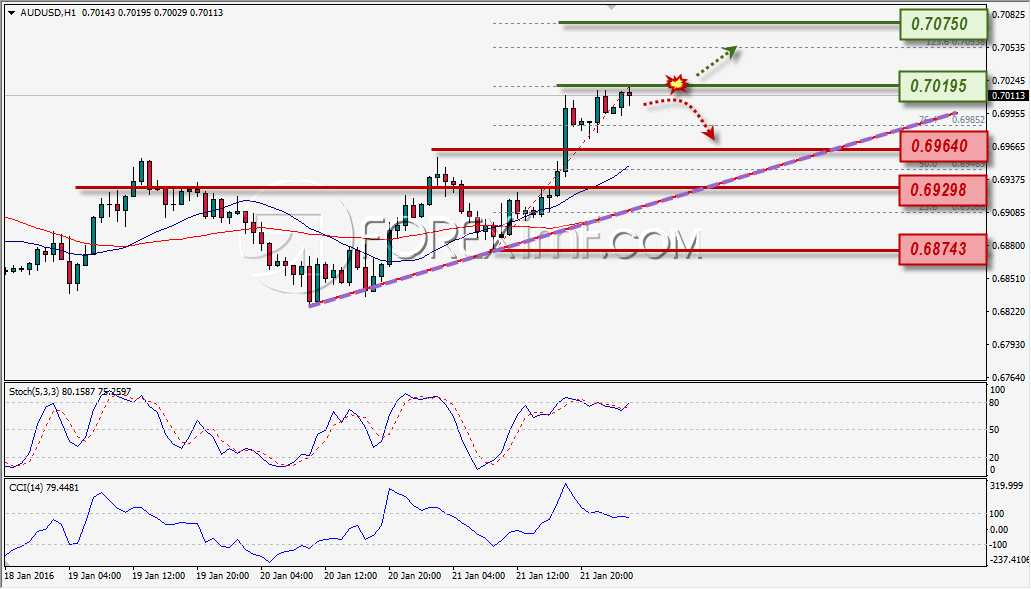The image size is (1031, 589).
Task: Select the red 0.69298 support label
Action: click(x=942, y=190)
